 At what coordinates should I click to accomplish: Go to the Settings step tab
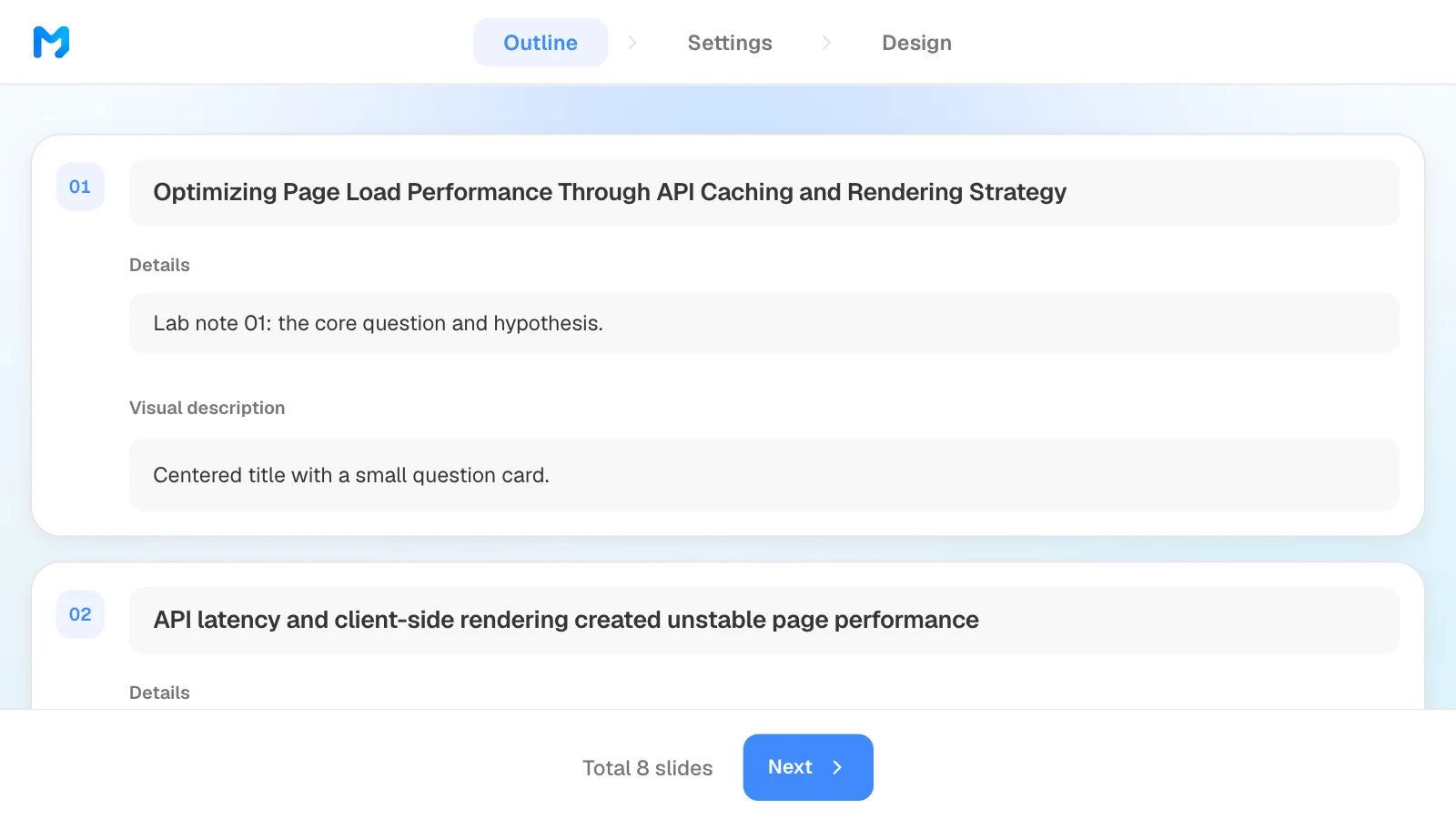[730, 43]
